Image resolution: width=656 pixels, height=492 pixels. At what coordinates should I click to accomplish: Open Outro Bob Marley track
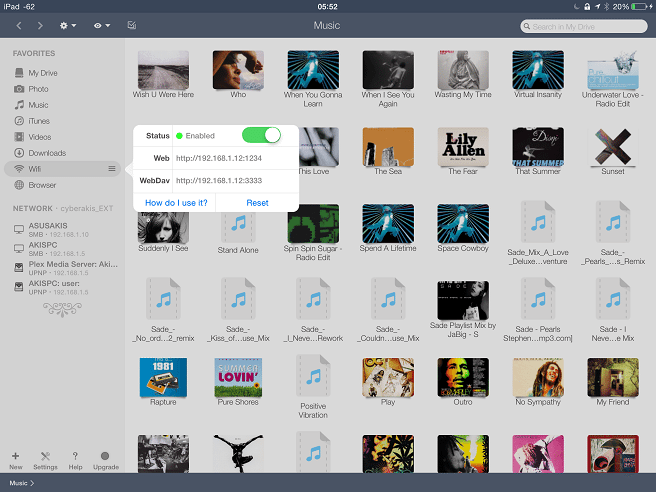pos(463,382)
